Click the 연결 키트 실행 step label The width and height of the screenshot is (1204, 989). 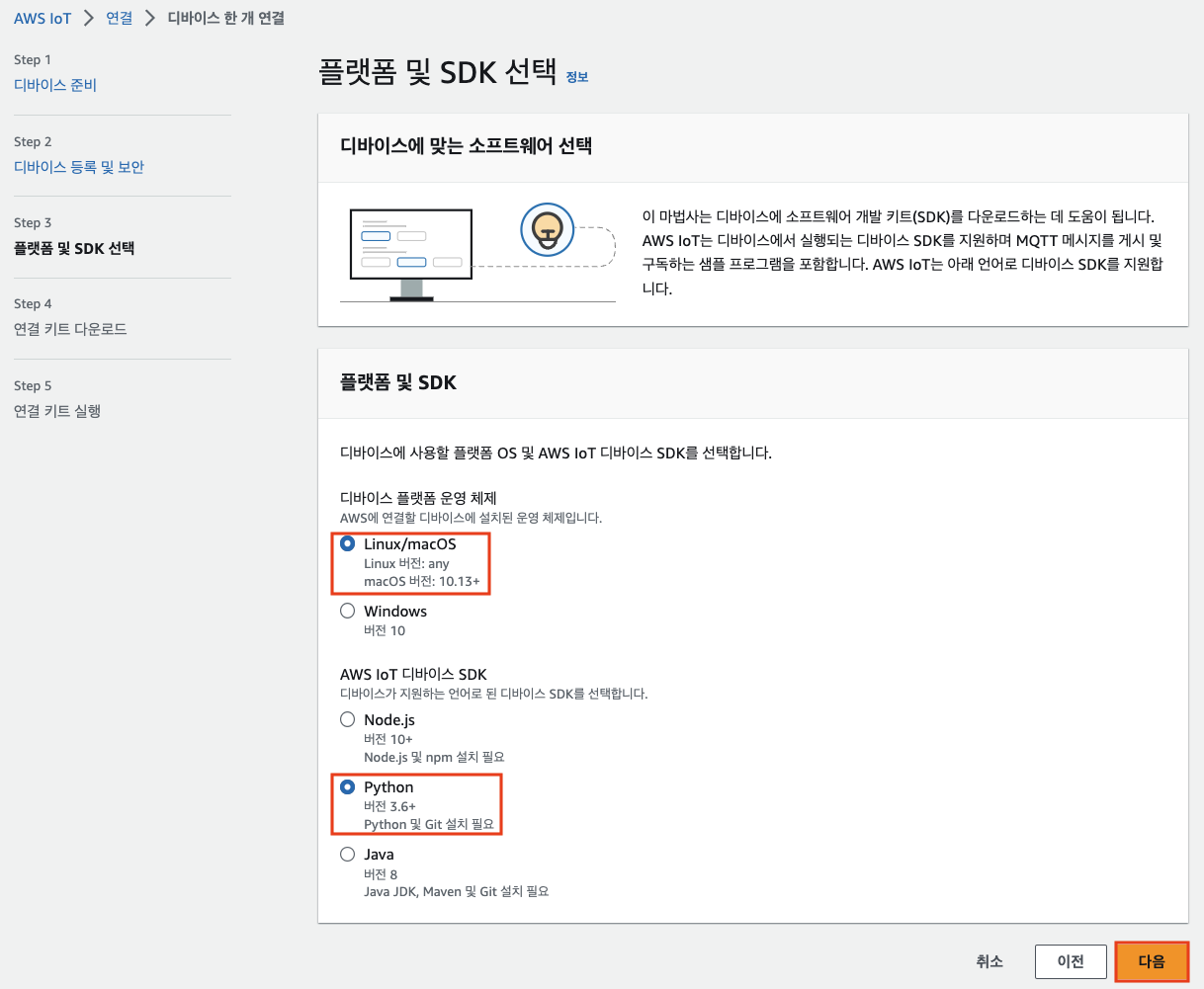click(x=57, y=411)
